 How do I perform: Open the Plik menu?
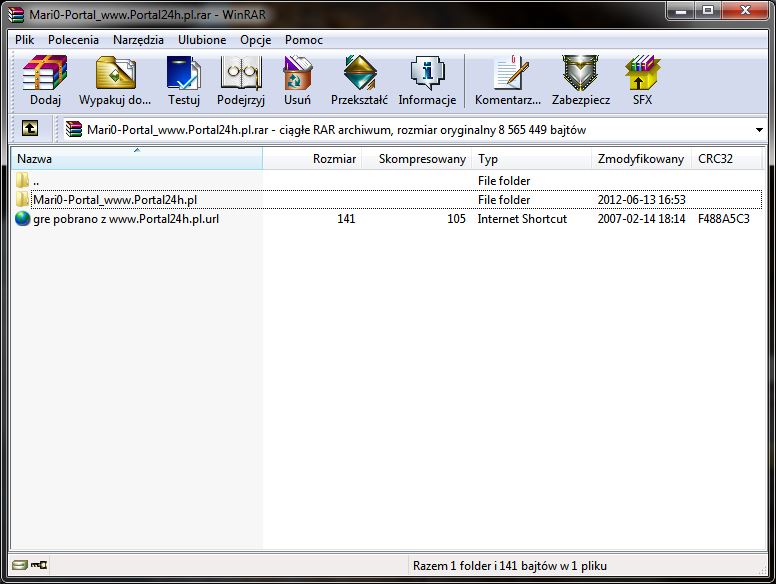(25, 40)
